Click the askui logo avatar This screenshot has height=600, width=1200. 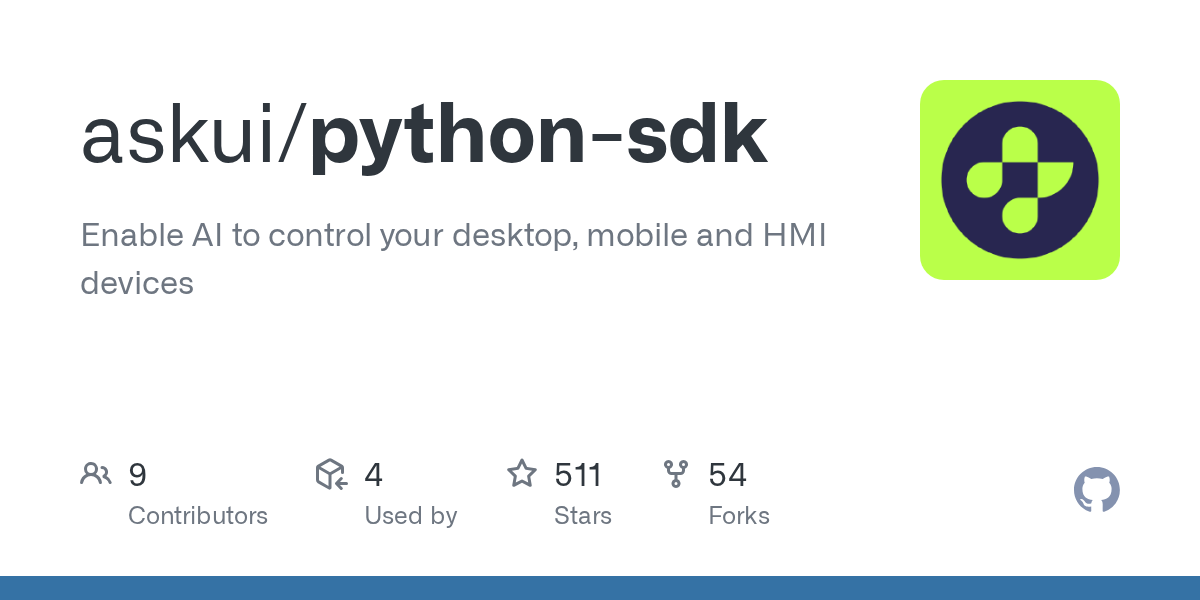(1019, 180)
